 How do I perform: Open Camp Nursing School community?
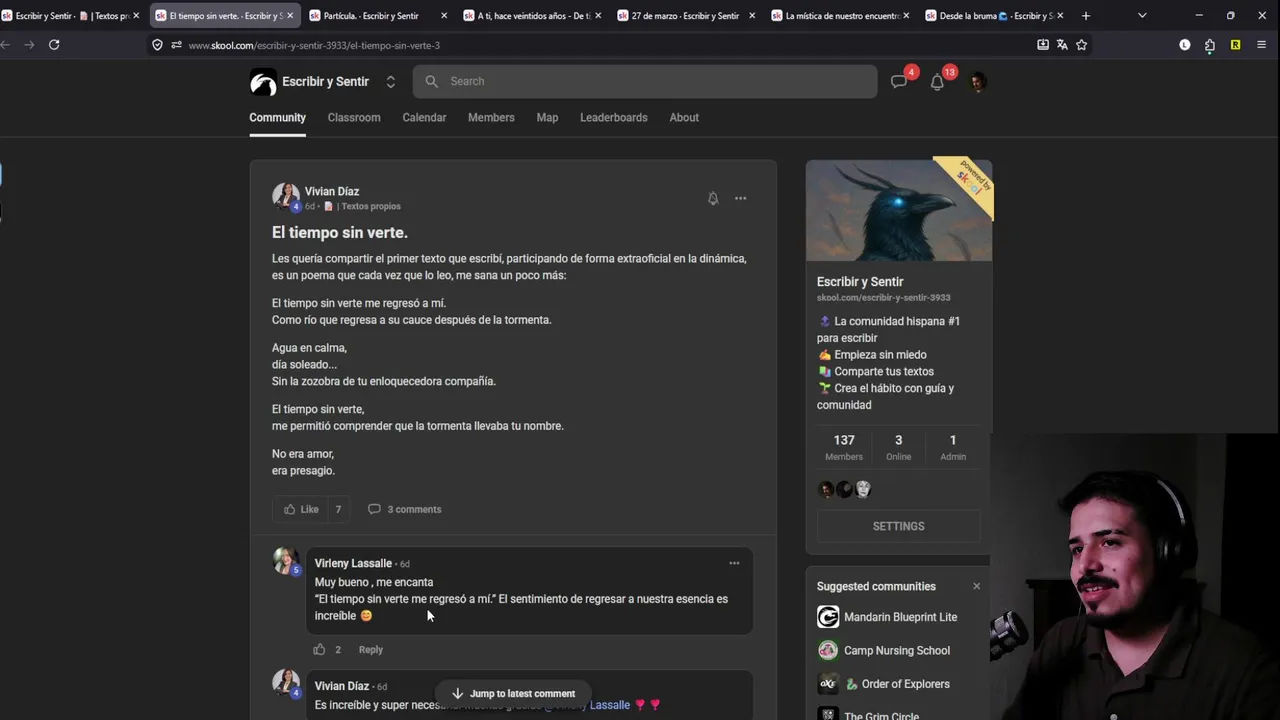[x=897, y=650]
